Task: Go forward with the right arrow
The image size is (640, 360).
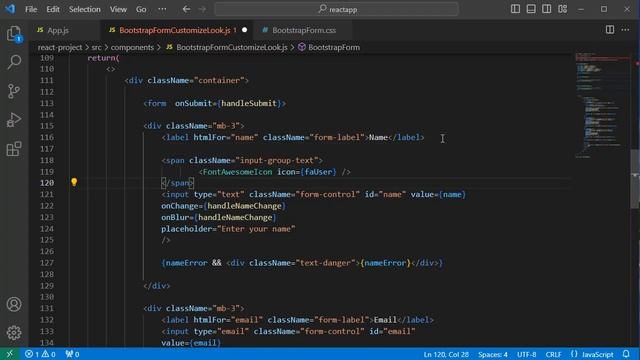Action: click(202, 9)
